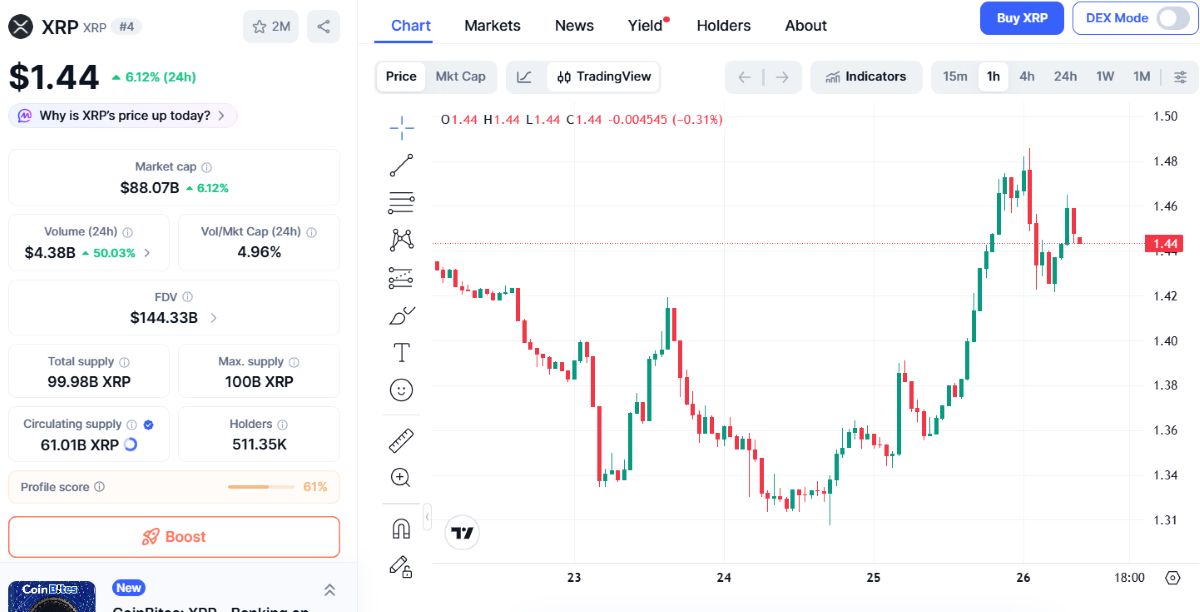Screen dimensions: 1200x612
Task: Select the trend line drawing tool
Action: pyautogui.click(x=401, y=165)
